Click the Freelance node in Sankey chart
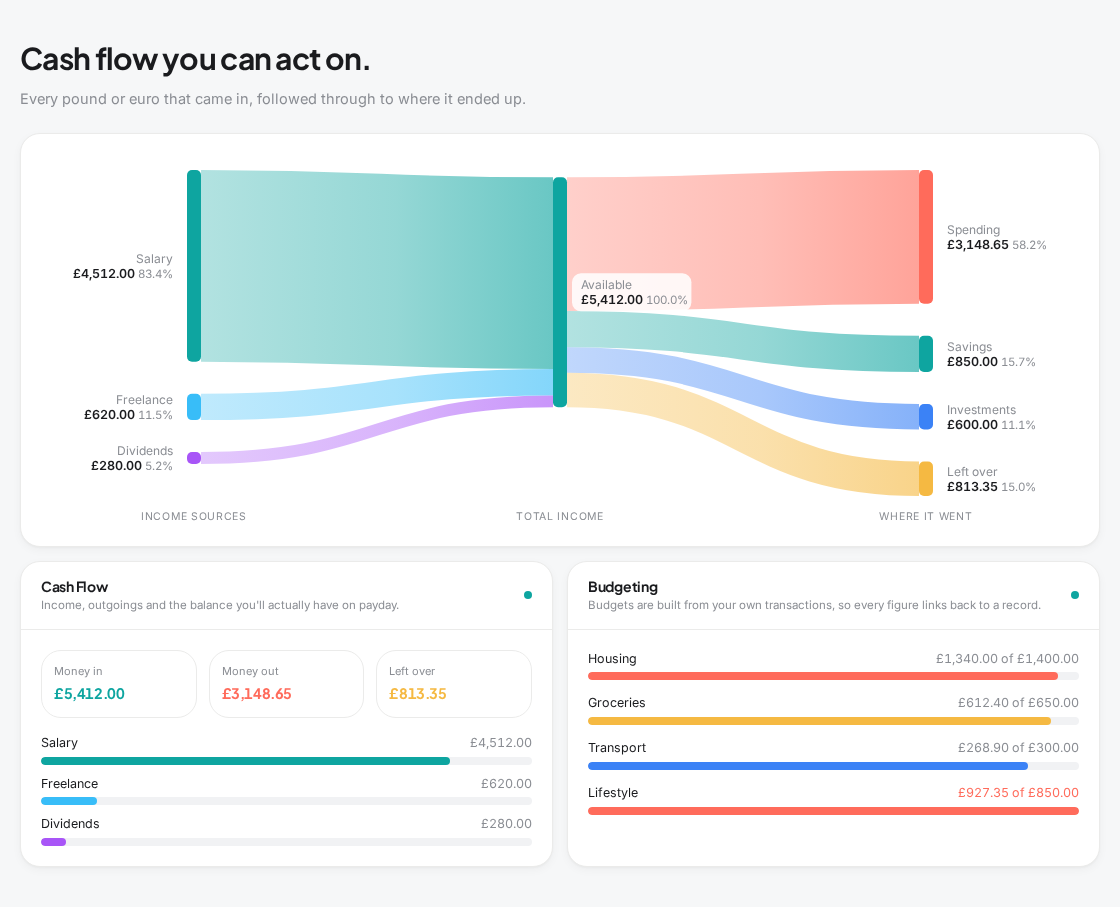Image resolution: width=1120 pixels, height=907 pixels. pyautogui.click(x=194, y=406)
